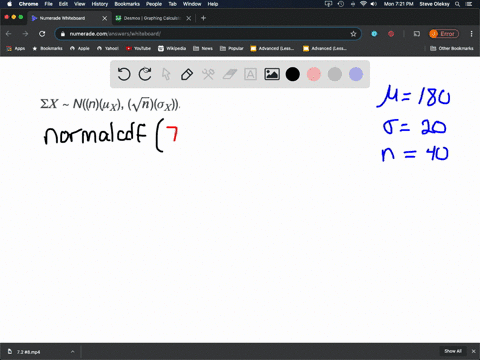Click the red extension icon
Image resolution: width=480 pixels, height=360 pixels.
[x=391, y=34]
